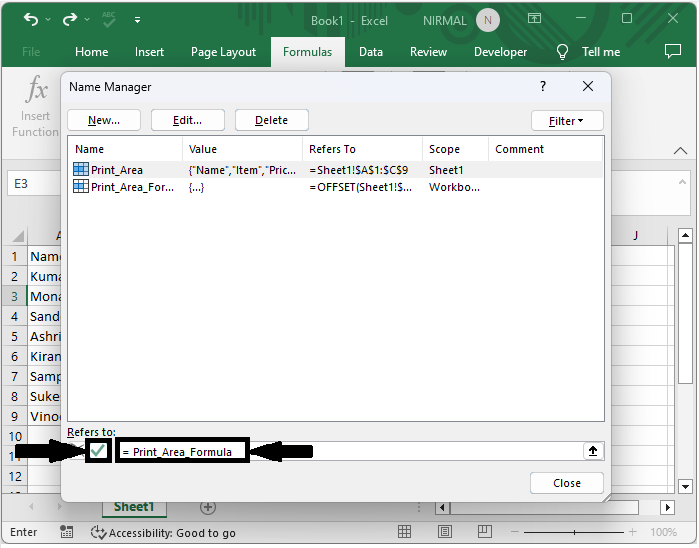Switch to the Developer ribbon tab

500,52
